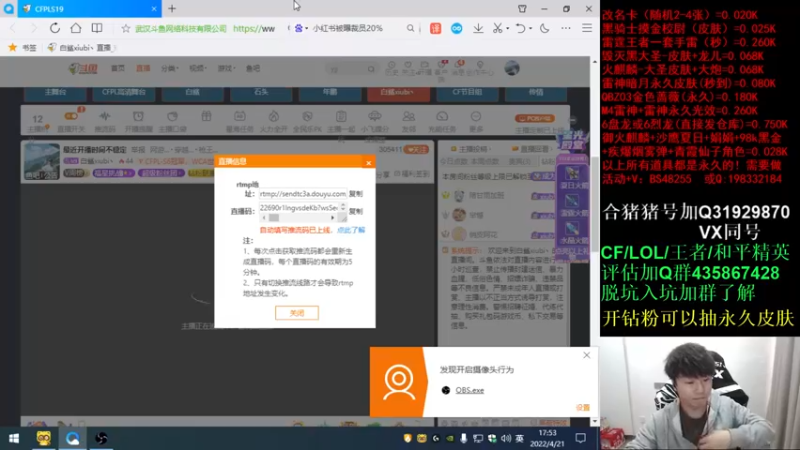Open the browser downloads icon

478,29
